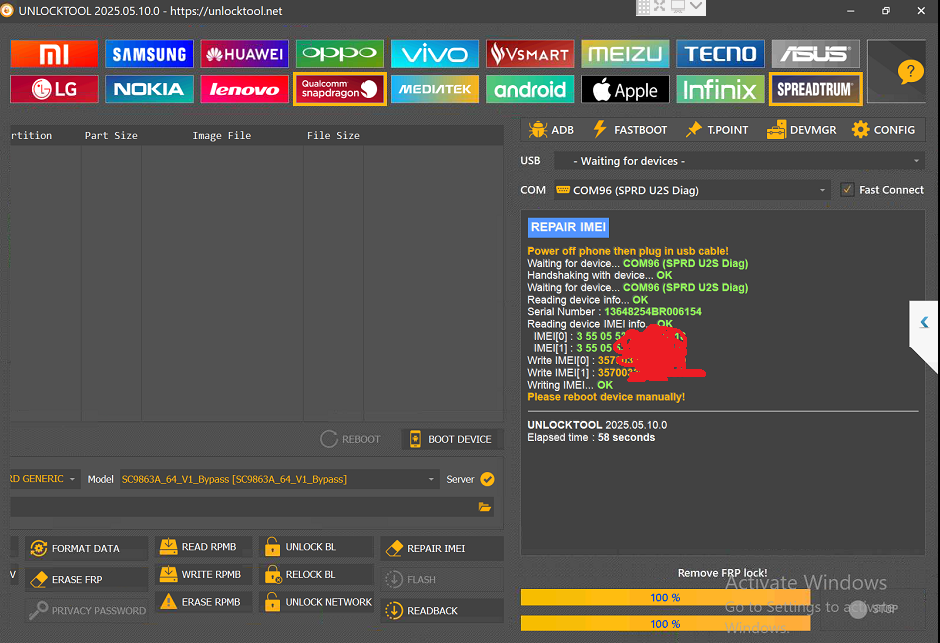Open the Samsung brand tile

pyautogui.click(x=149, y=54)
